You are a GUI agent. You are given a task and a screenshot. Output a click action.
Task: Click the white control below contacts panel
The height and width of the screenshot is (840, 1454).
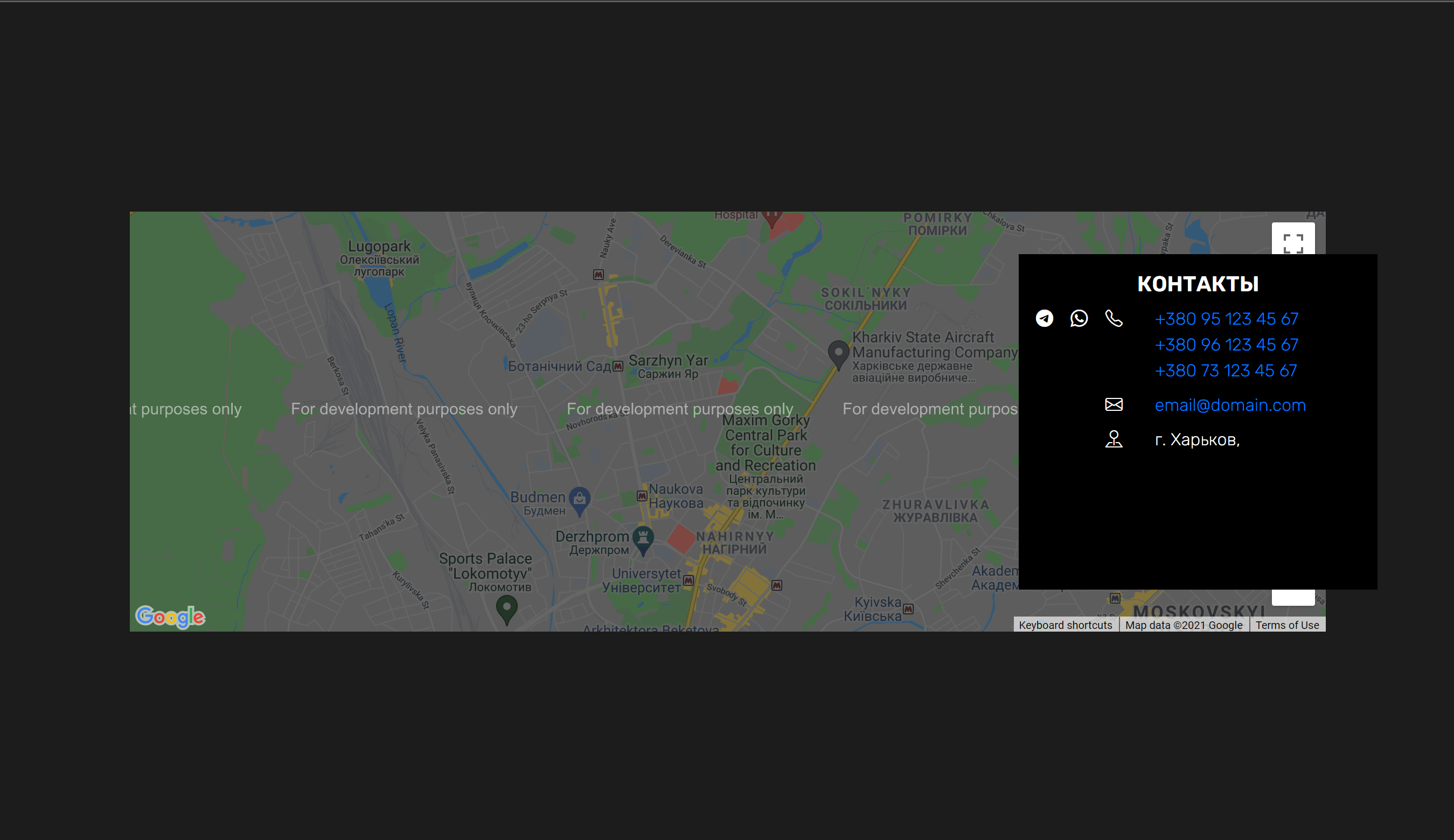click(1292, 598)
